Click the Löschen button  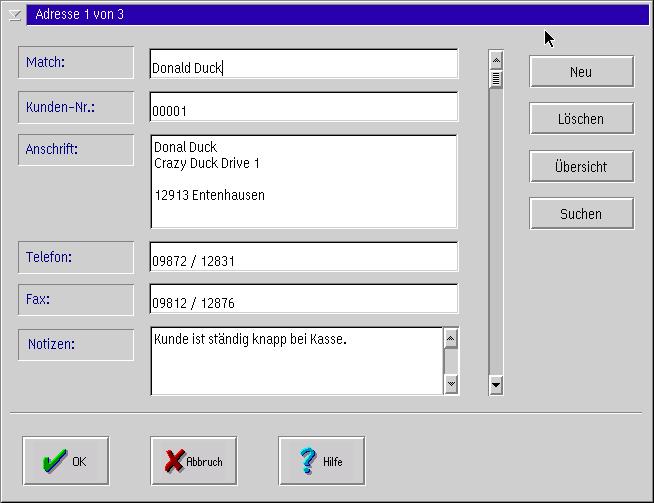point(581,119)
